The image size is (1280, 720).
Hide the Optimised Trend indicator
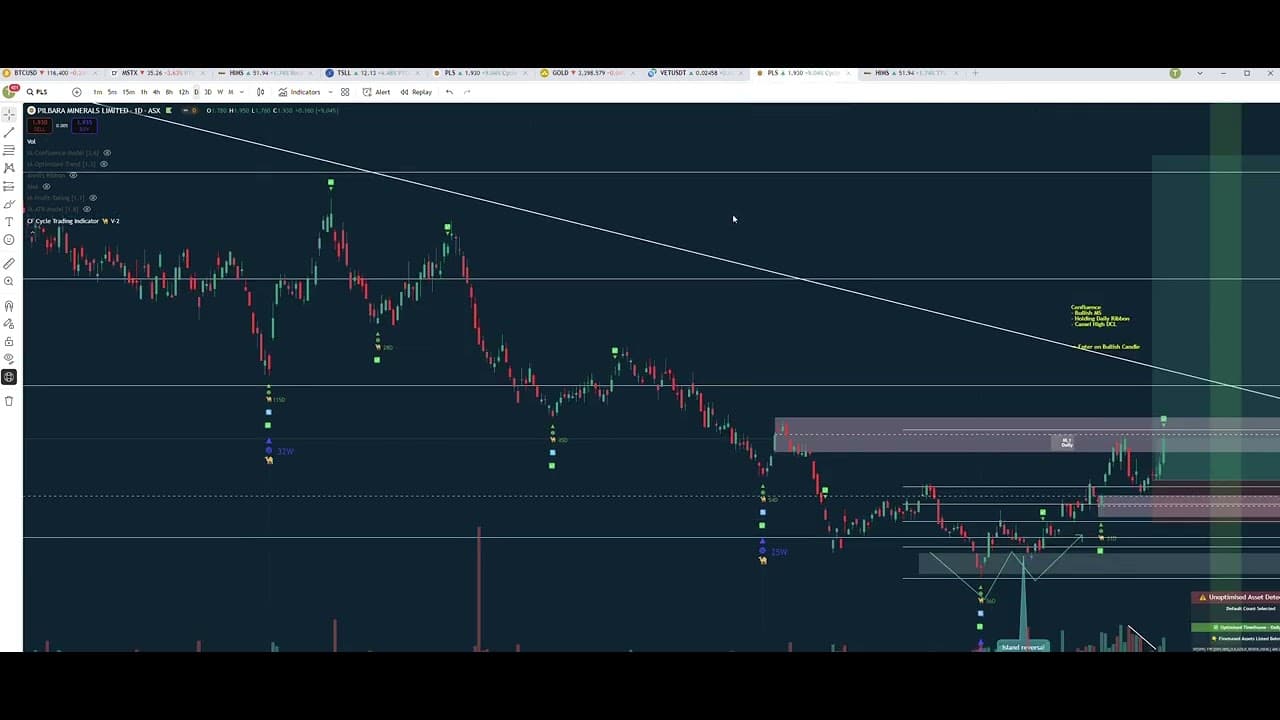tap(104, 164)
